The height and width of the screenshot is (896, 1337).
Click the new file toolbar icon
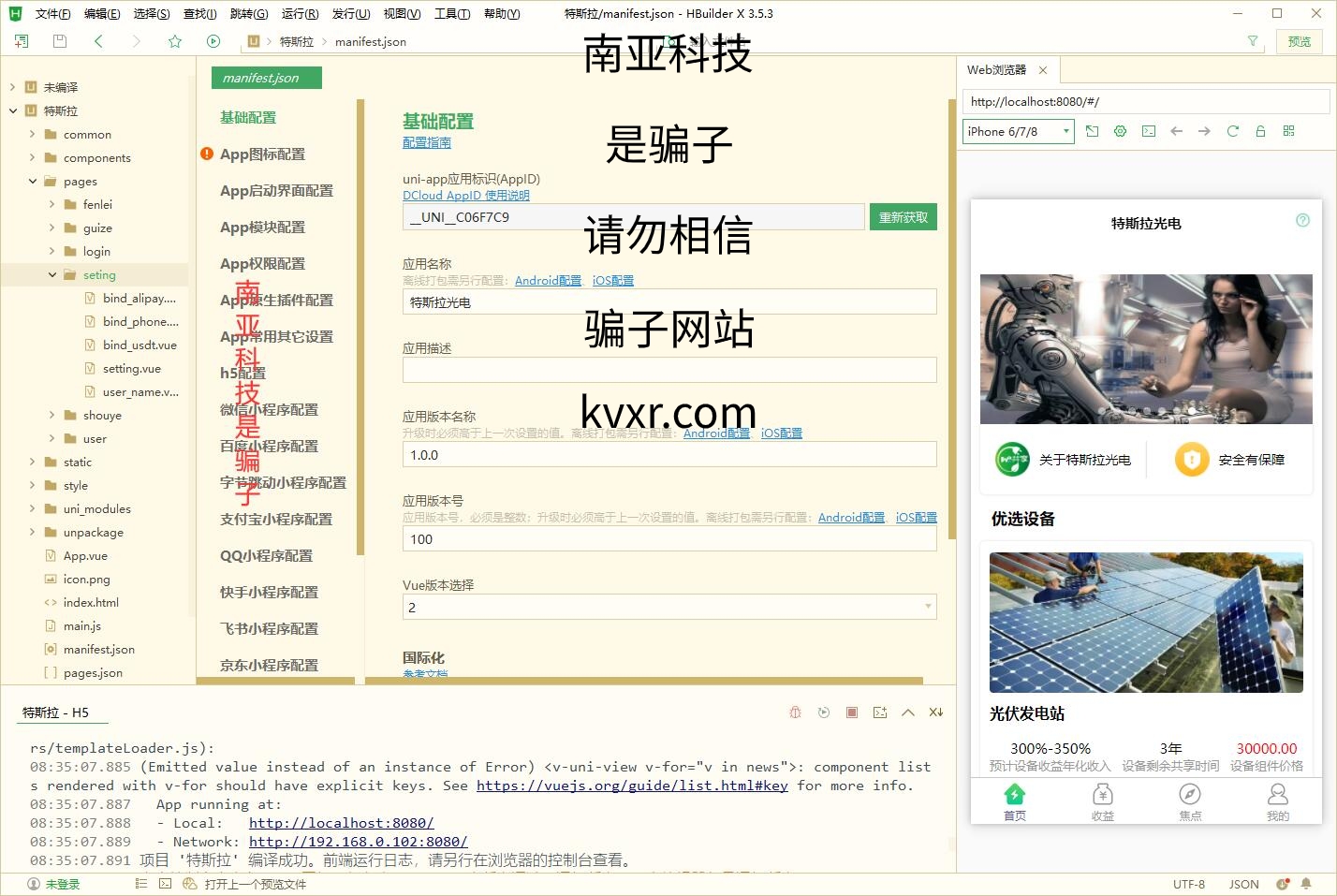tap(22, 41)
